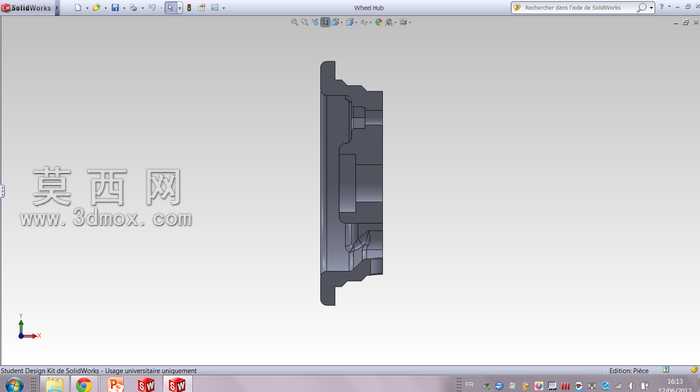Click Edit Appearance sphere icon
This screenshot has width=700, height=392.
click(379, 22)
